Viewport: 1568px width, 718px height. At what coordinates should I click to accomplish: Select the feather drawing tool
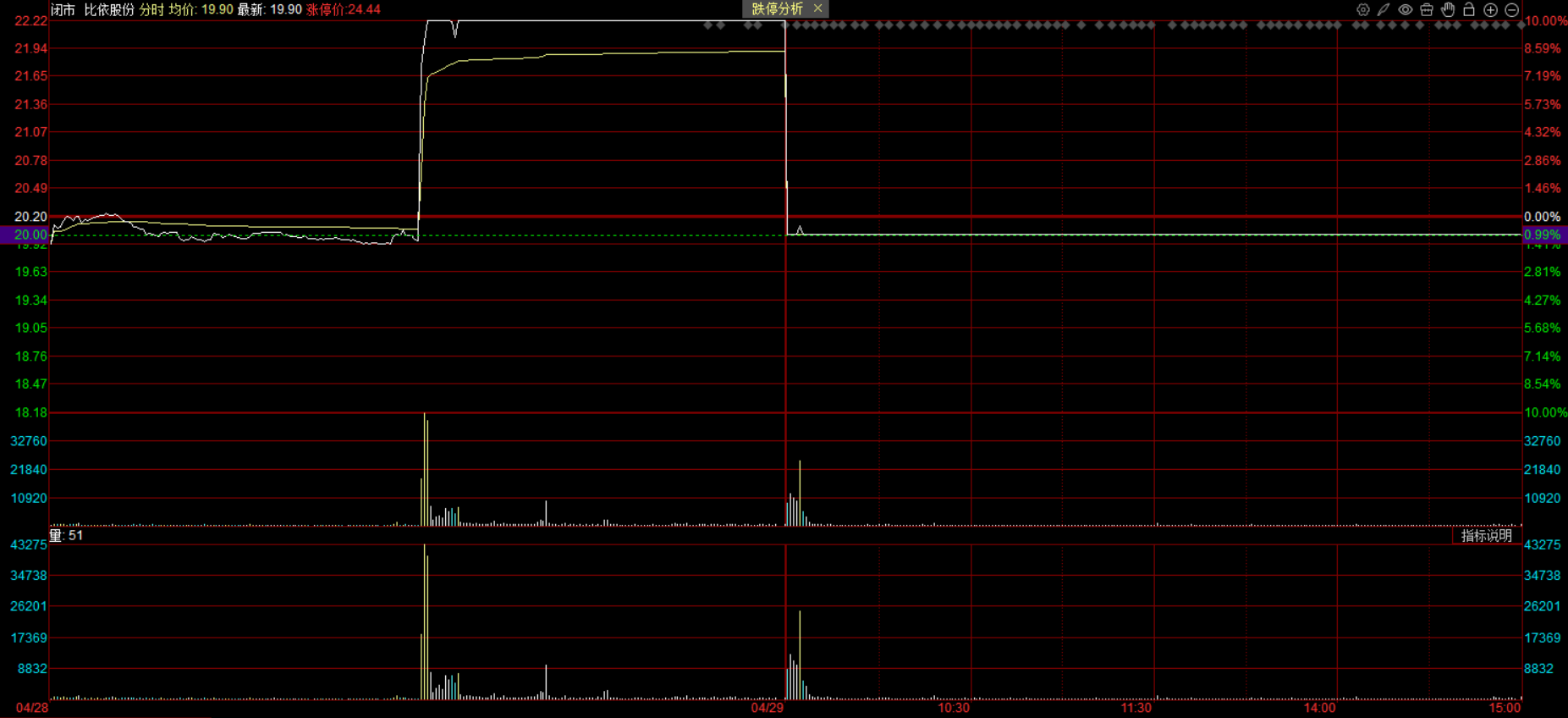pyautogui.click(x=1384, y=10)
